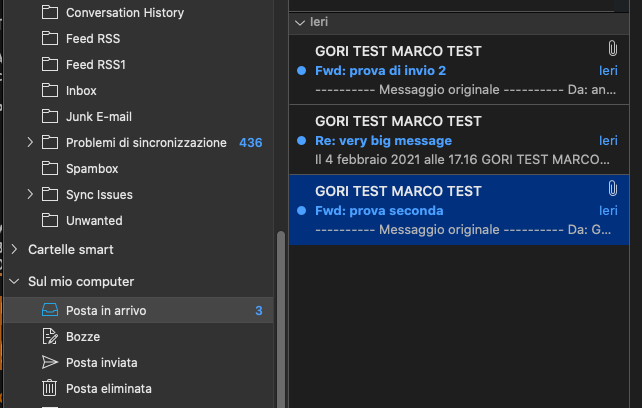
Task: Toggle unread dot on Fwd: prova di invio 2
Action: 302,71
